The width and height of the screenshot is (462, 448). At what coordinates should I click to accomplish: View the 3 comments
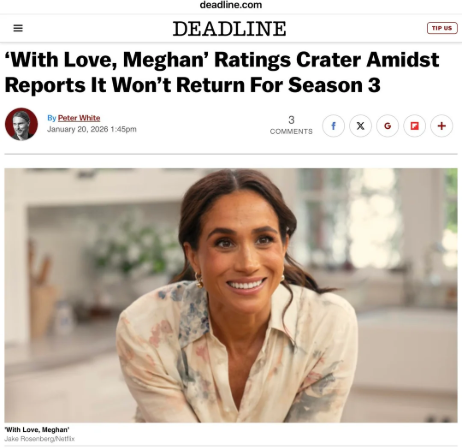(291, 125)
